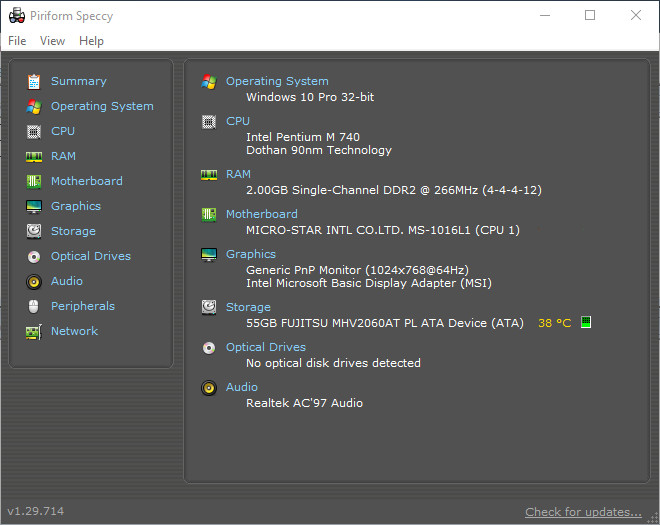660x525 pixels.
Task: Click the 38 °C temperature reading
Action: pos(554,323)
